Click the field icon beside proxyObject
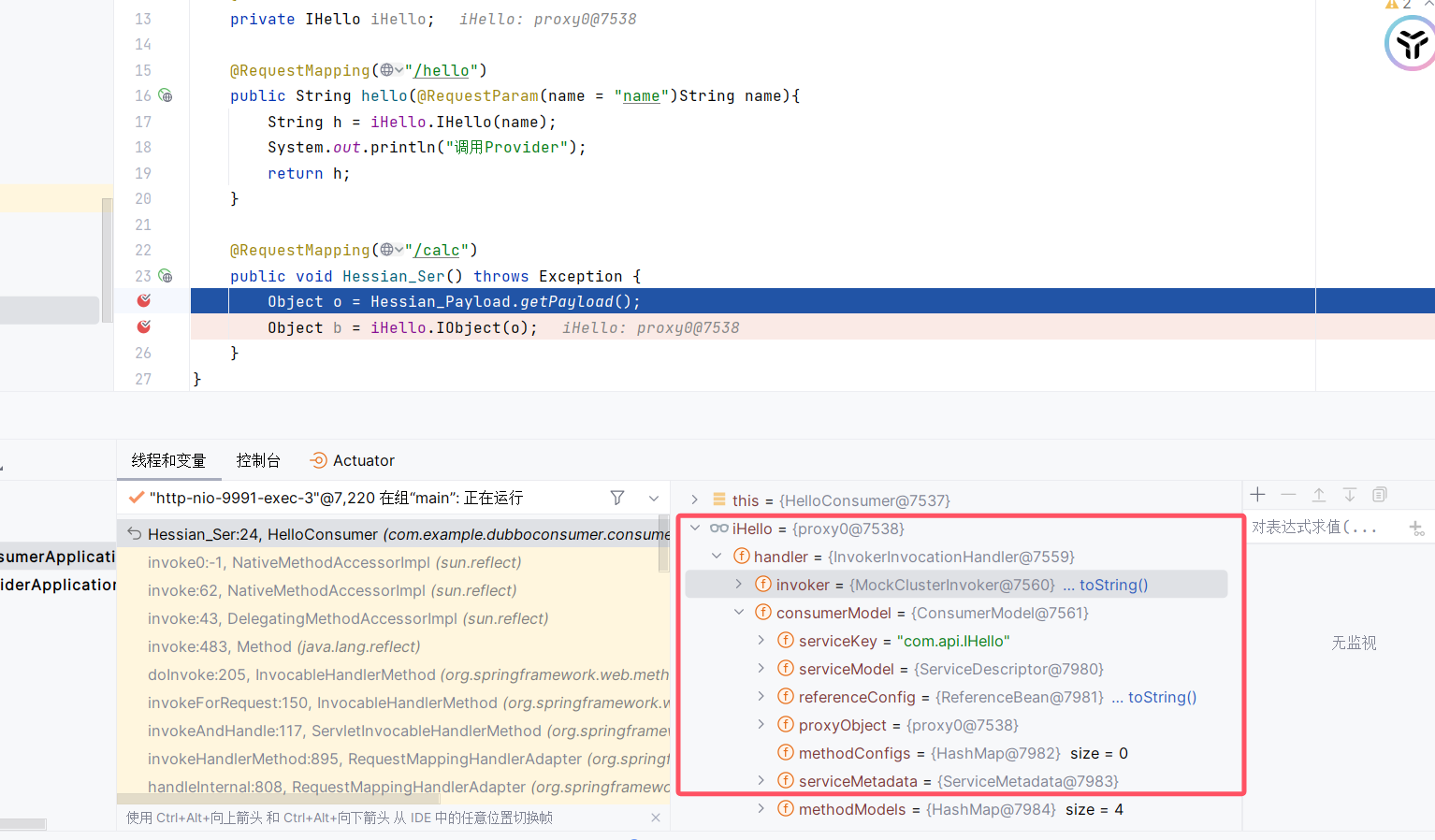This screenshot has width=1435, height=840. pyautogui.click(x=786, y=725)
